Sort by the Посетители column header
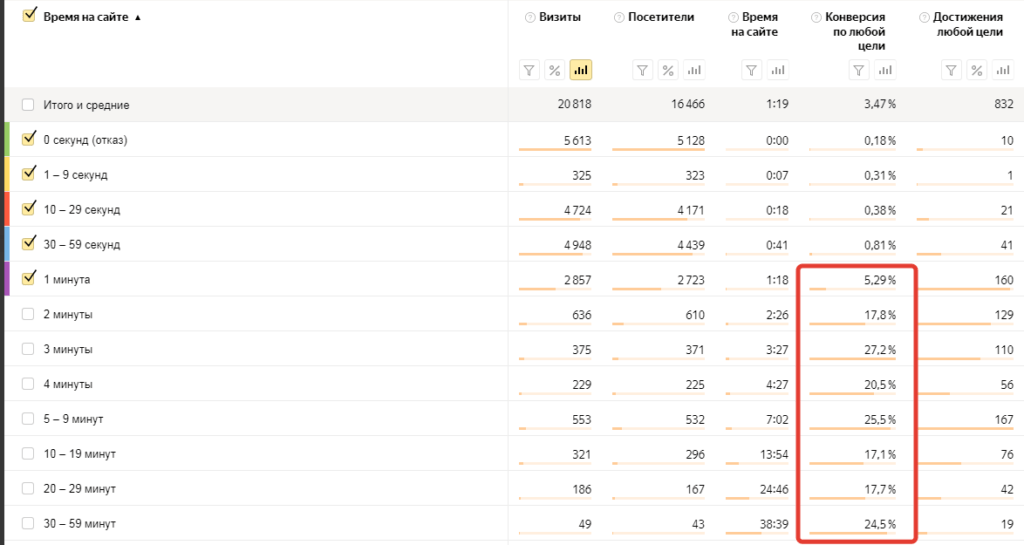 click(x=660, y=17)
